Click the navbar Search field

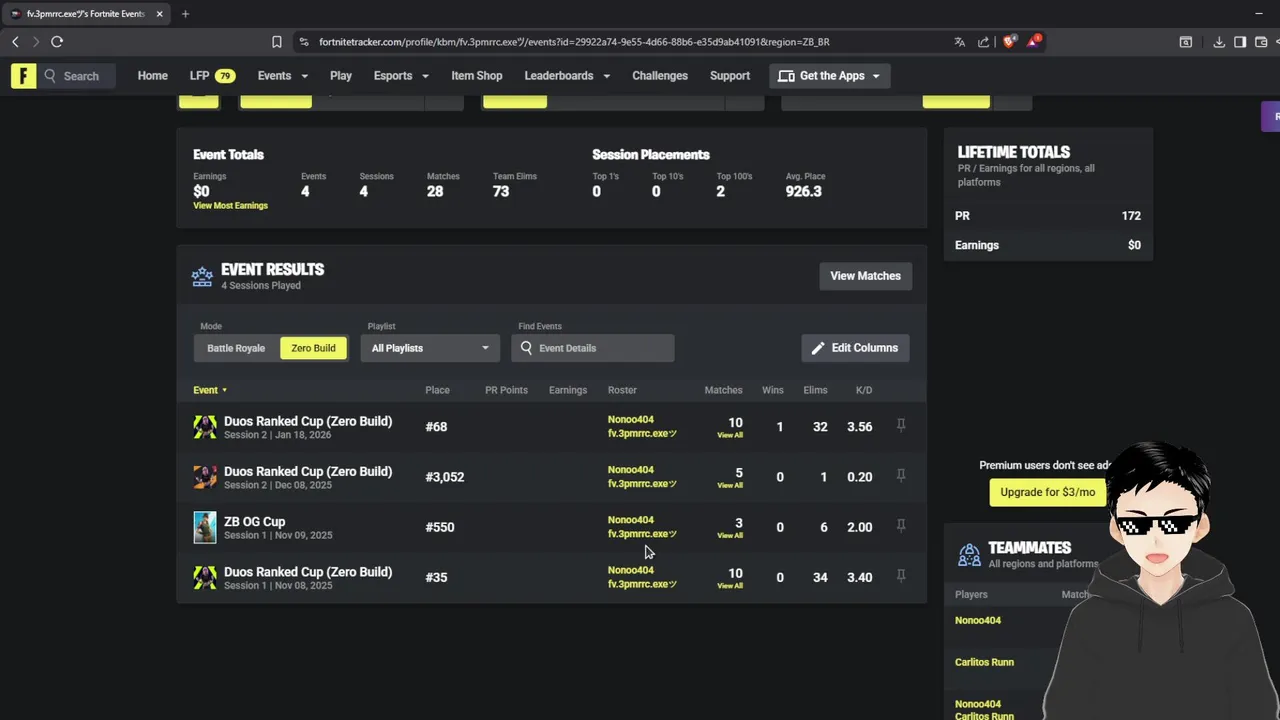pyautogui.click(x=79, y=76)
